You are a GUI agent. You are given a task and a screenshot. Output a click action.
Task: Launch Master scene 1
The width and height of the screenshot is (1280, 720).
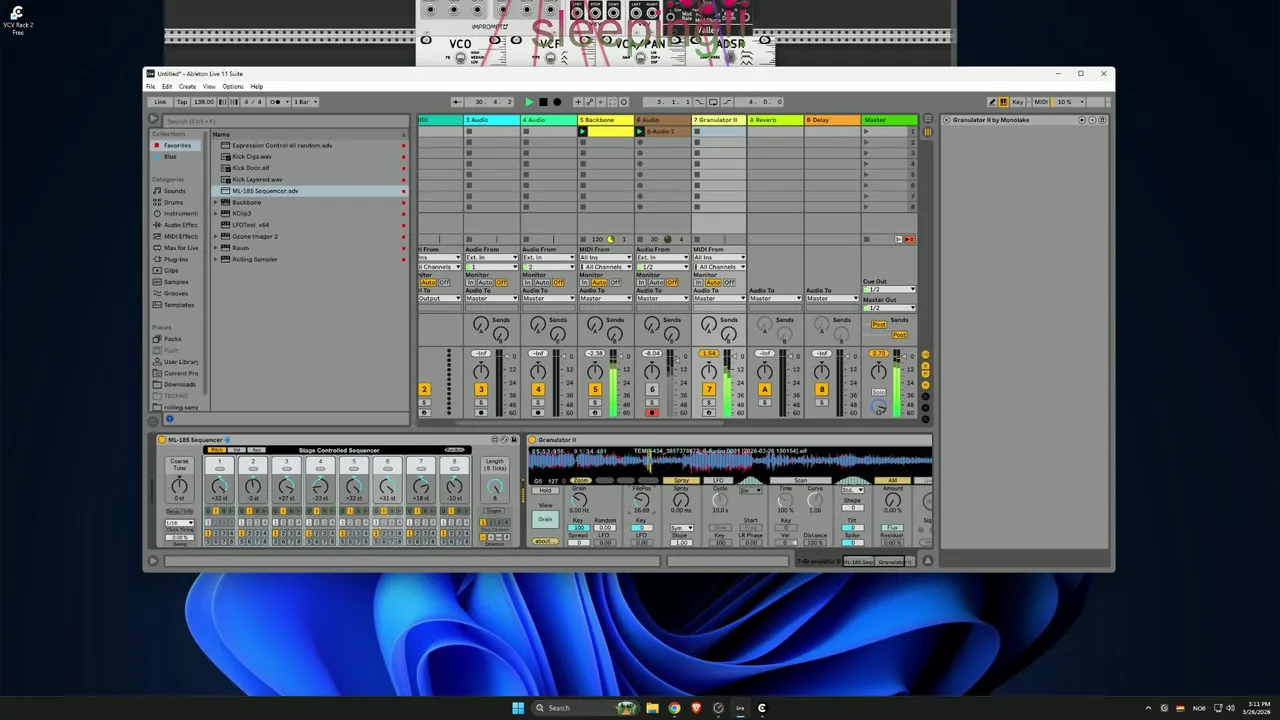(x=866, y=131)
